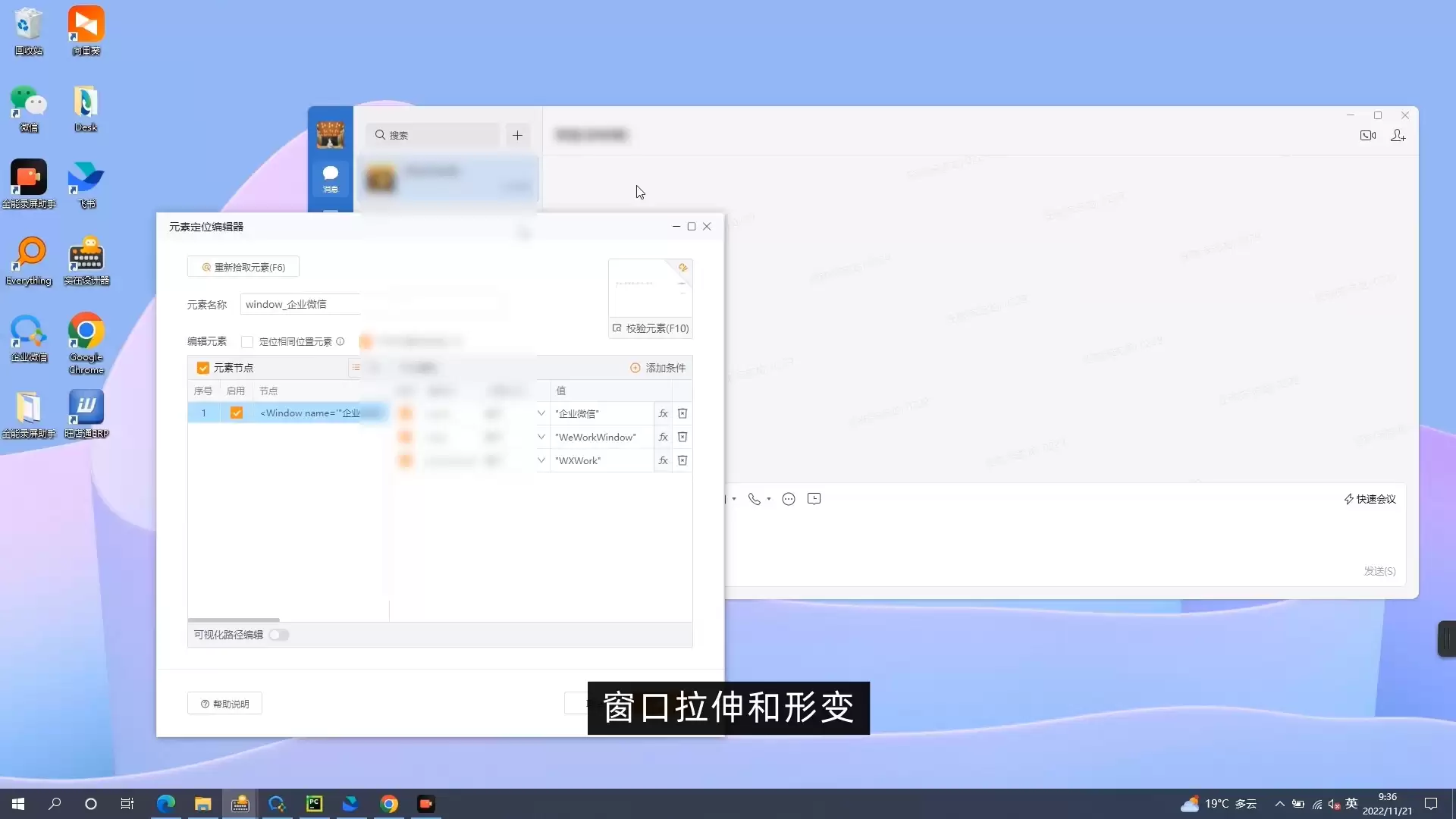The width and height of the screenshot is (1456, 819).
Task: Open 消息 tab in WeCom sidebar
Action: pos(331,179)
